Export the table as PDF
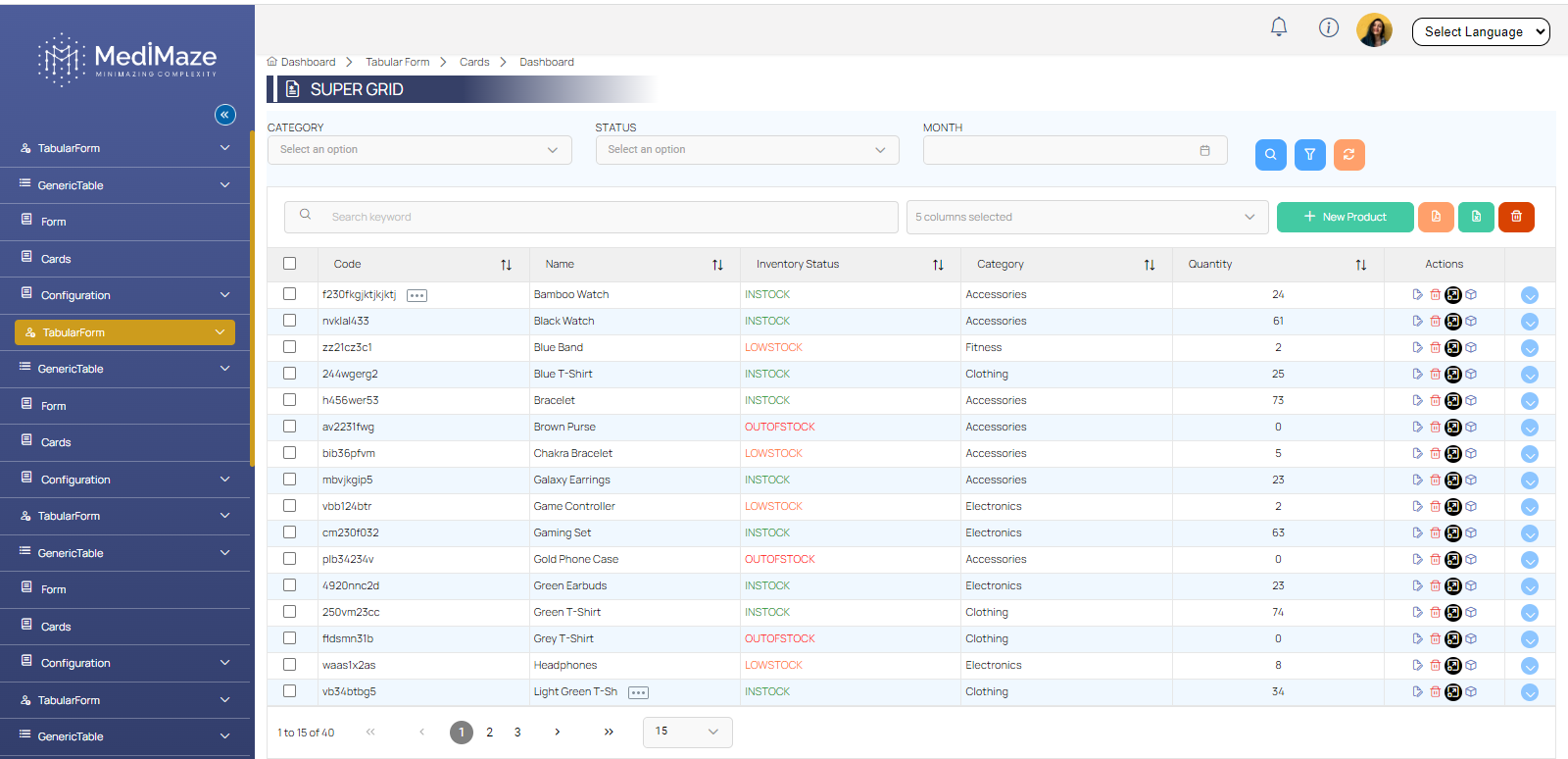 click(x=1436, y=217)
